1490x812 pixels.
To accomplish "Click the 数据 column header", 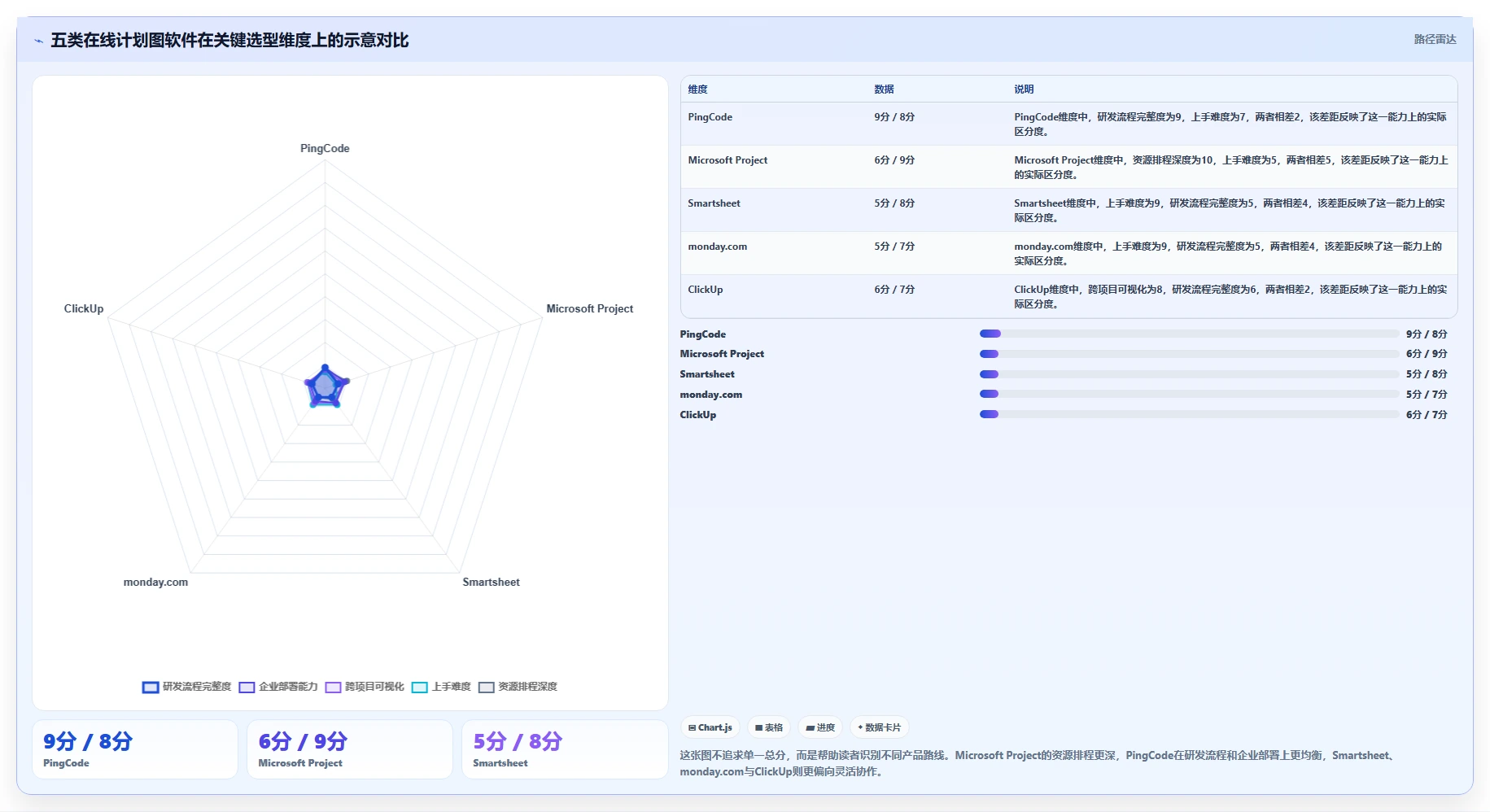I will (884, 89).
